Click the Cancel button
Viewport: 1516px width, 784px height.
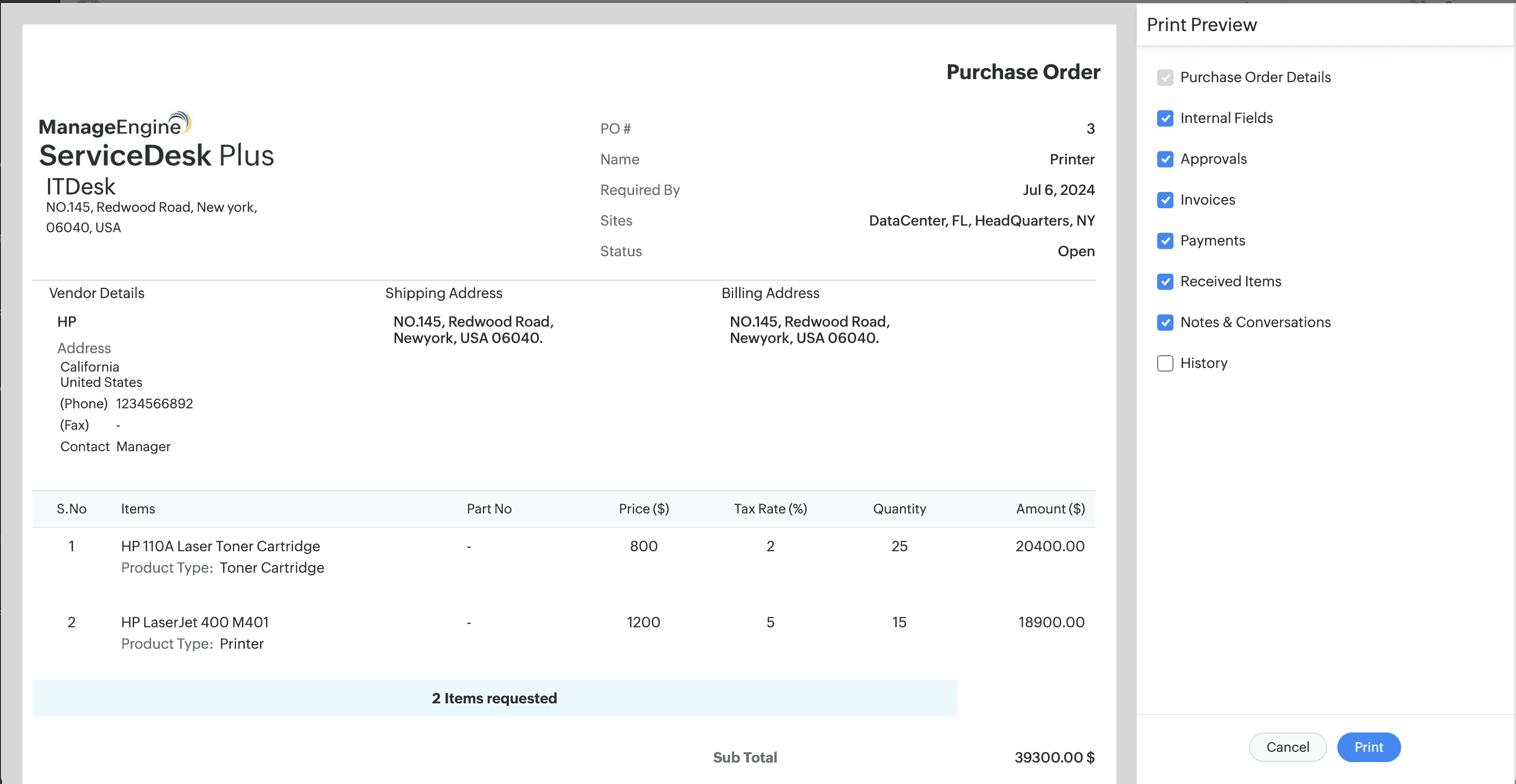coord(1287,747)
